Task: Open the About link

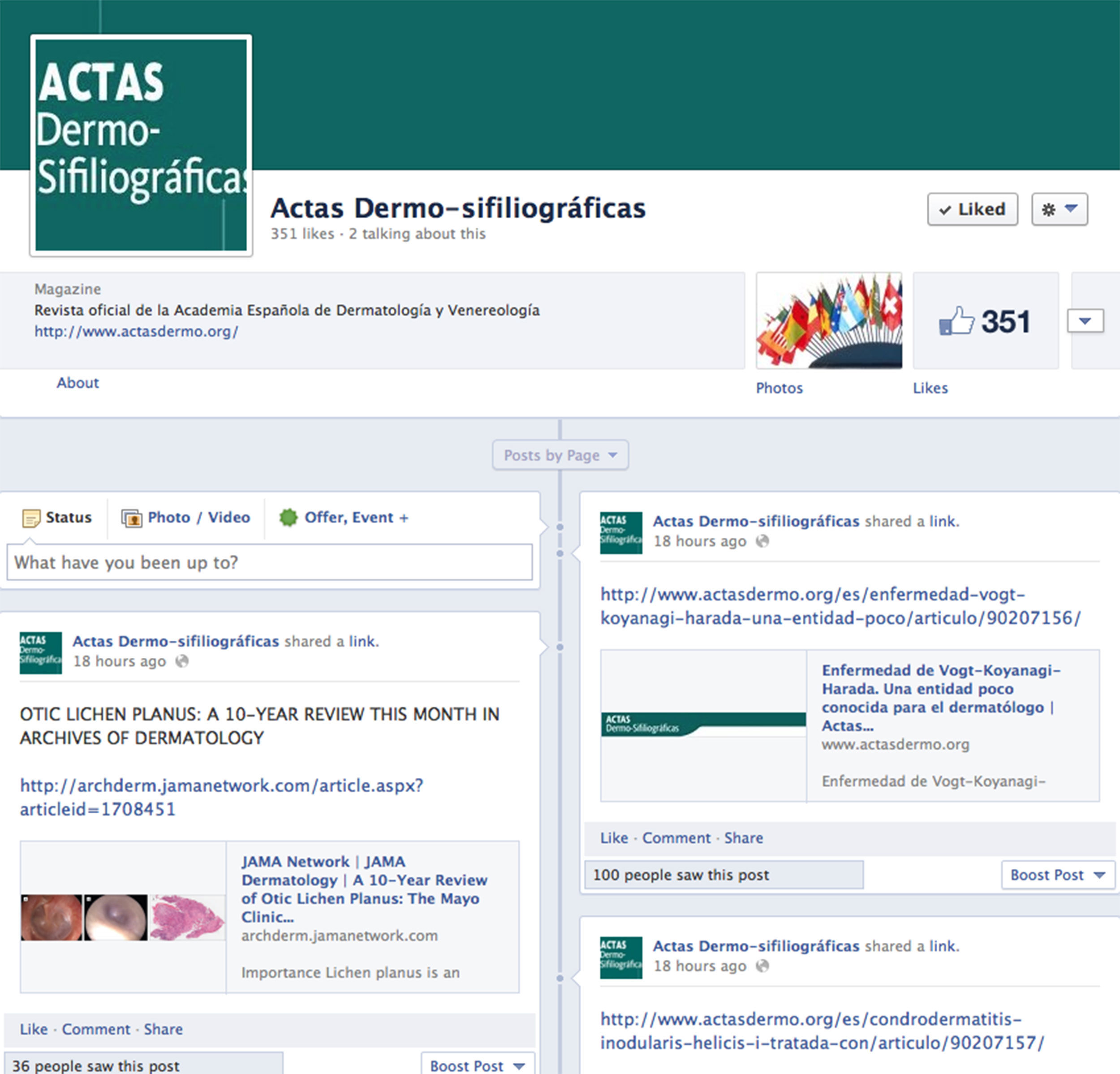Action: coord(77,382)
